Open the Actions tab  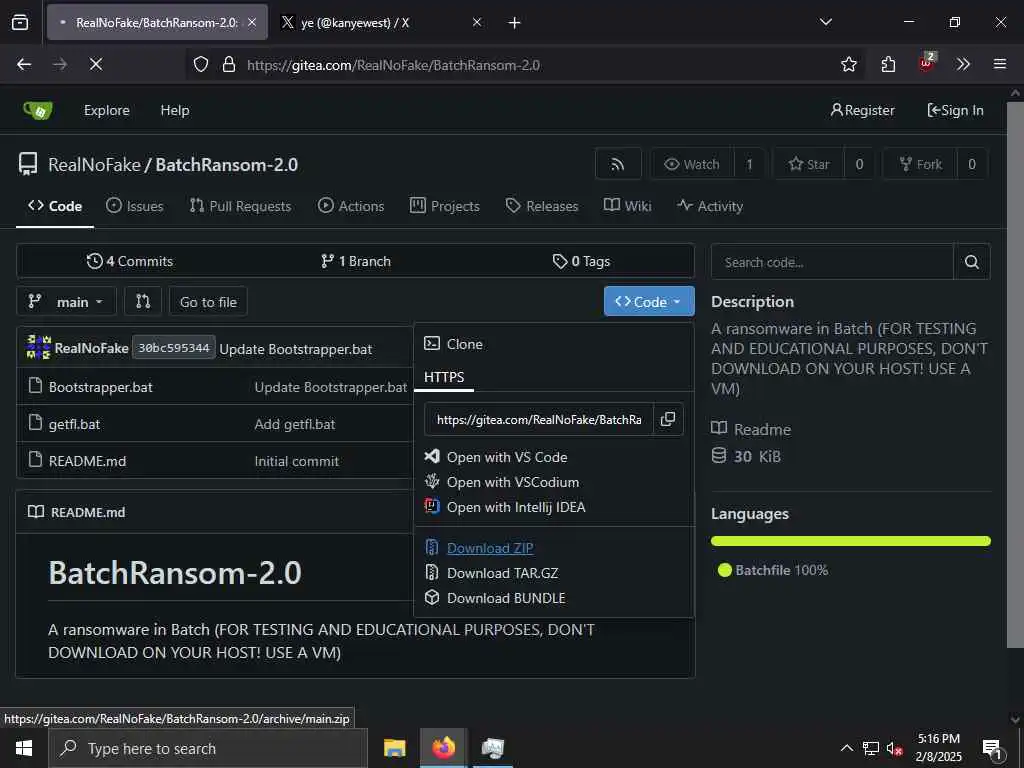[351, 206]
